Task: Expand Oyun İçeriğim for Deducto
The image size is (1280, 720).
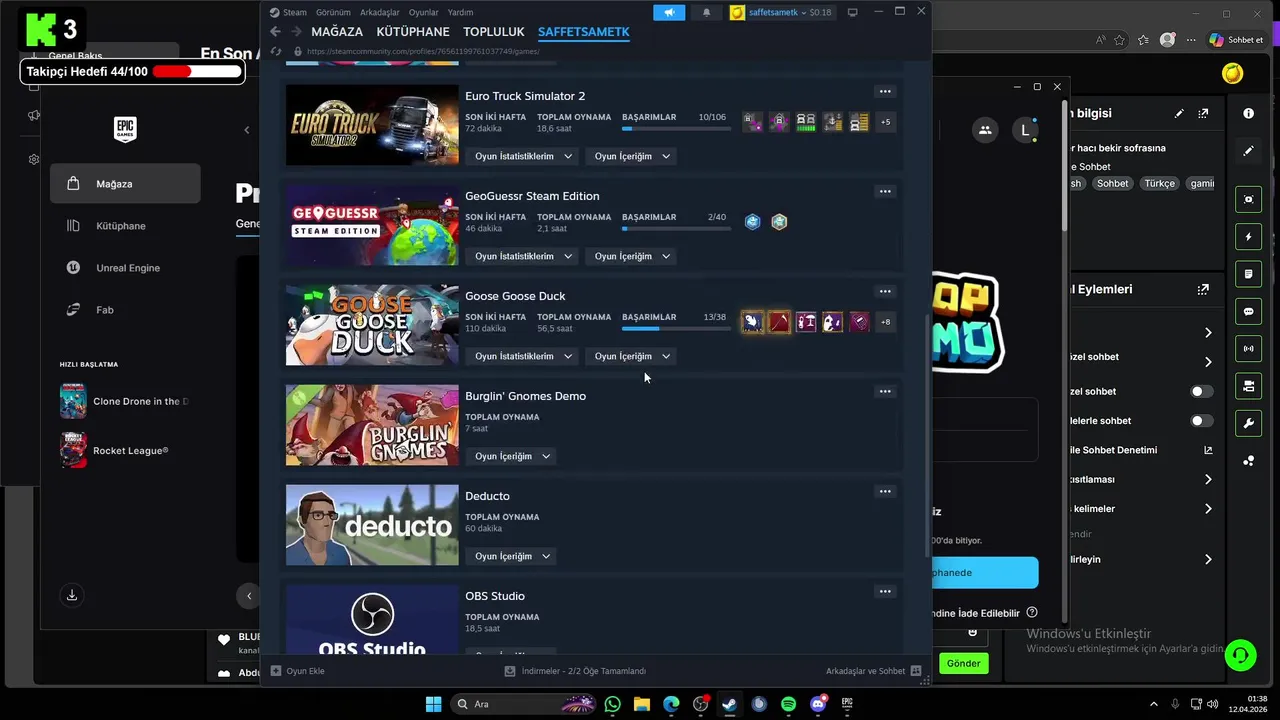Action: pyautogui.click(x=511, y=556)
